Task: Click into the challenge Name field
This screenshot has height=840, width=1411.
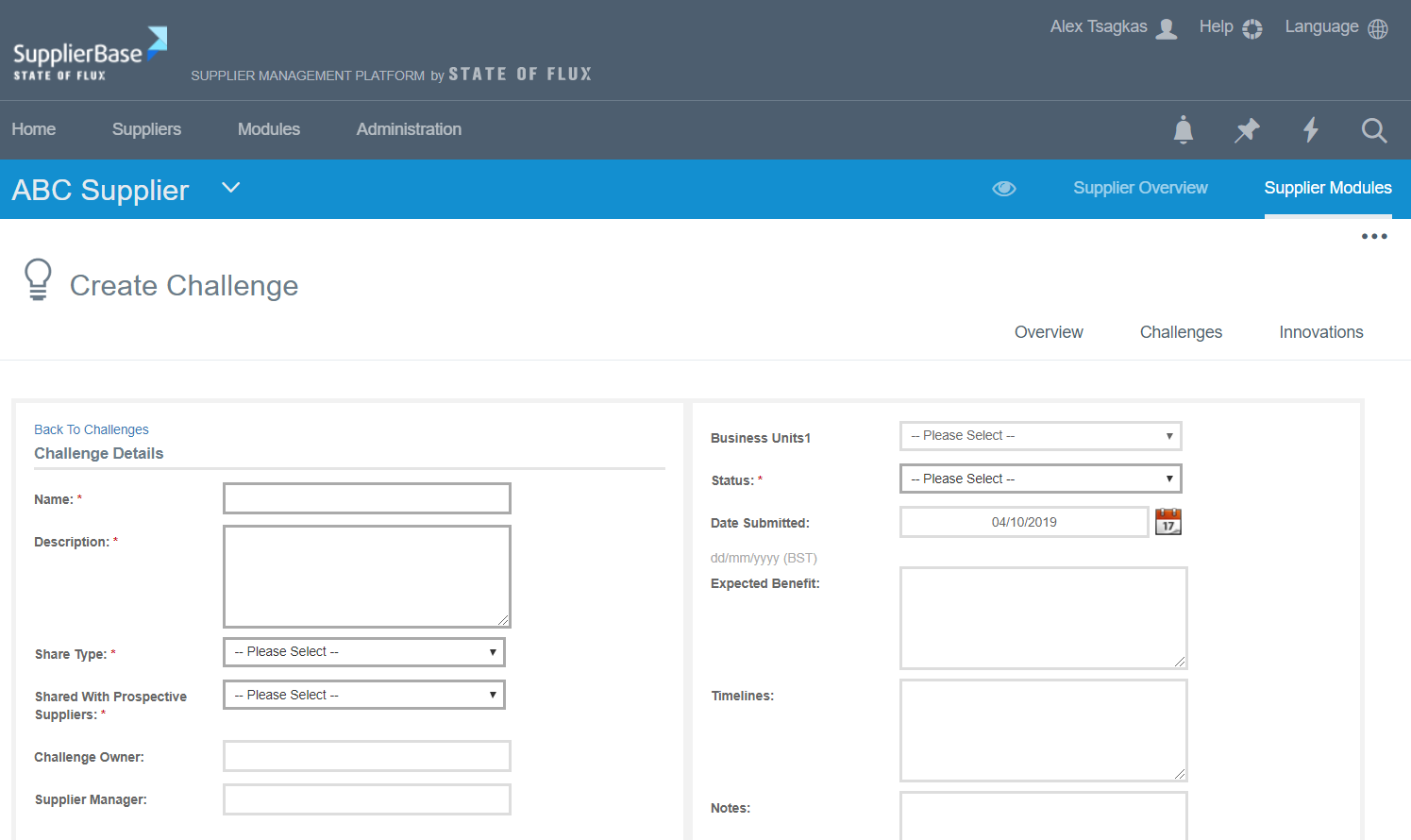Action: point(367,498)
